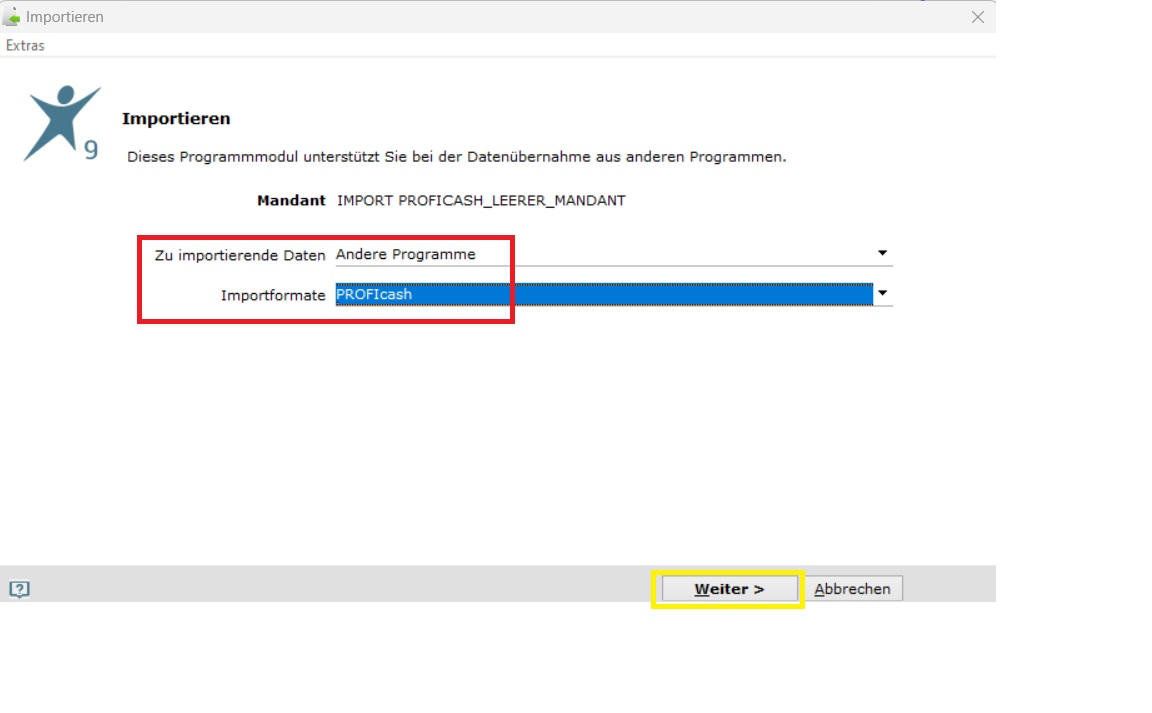
Task: Select the highlighted PROFIcash format field
Action: [x=603, y=294]
